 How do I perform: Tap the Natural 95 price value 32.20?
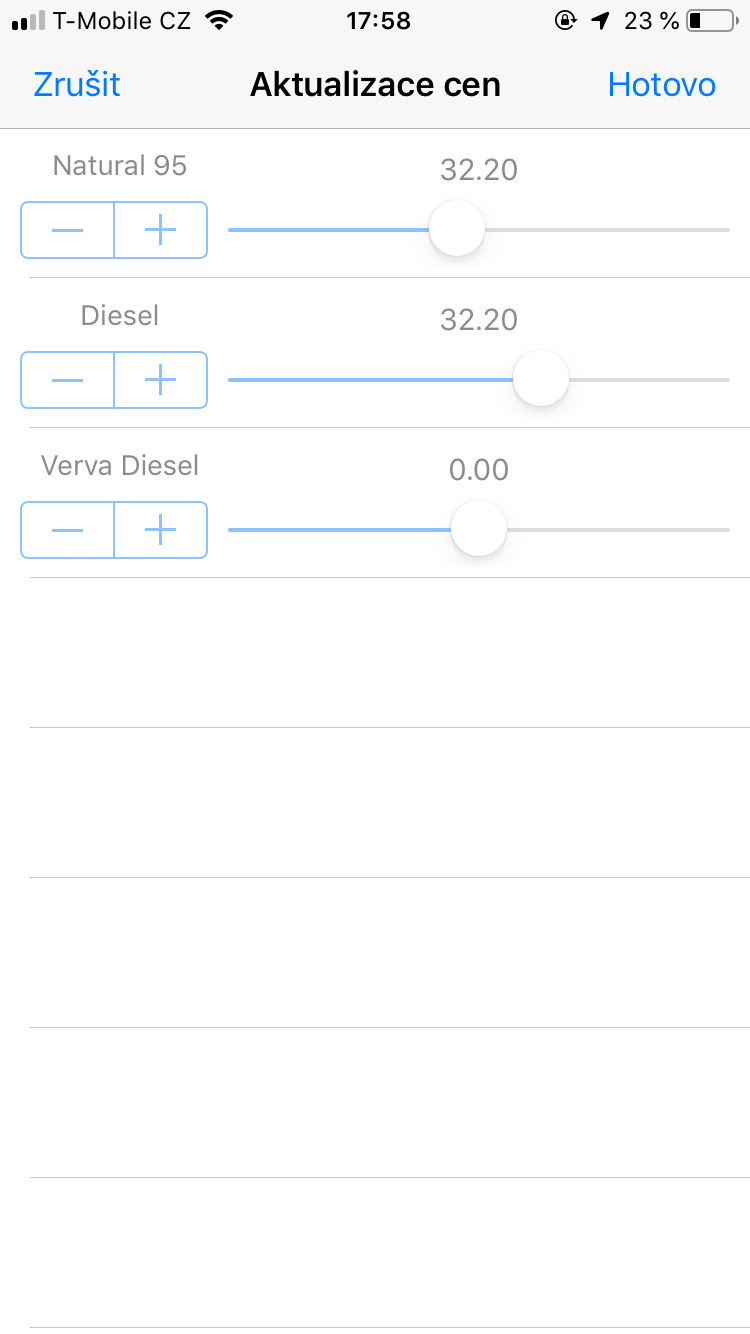[479, 170]
